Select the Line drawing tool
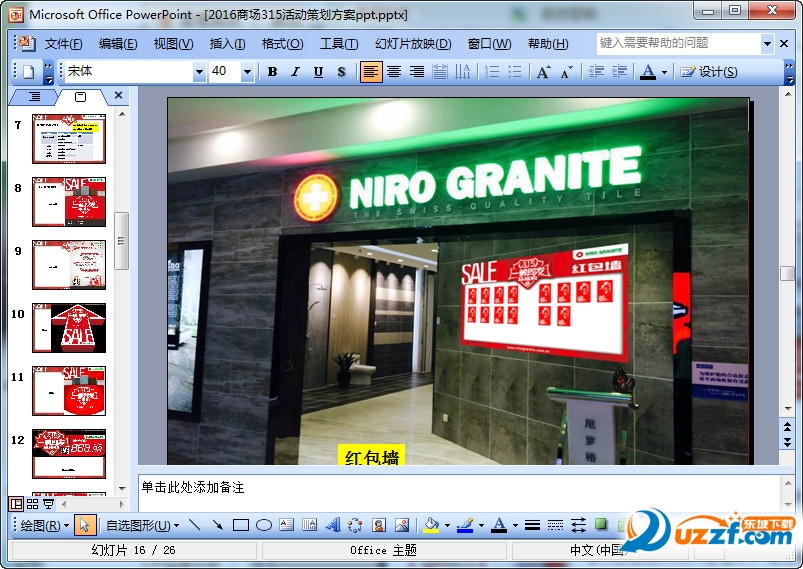Viewport: 803px width, 569px height. [x=195, y=525]
